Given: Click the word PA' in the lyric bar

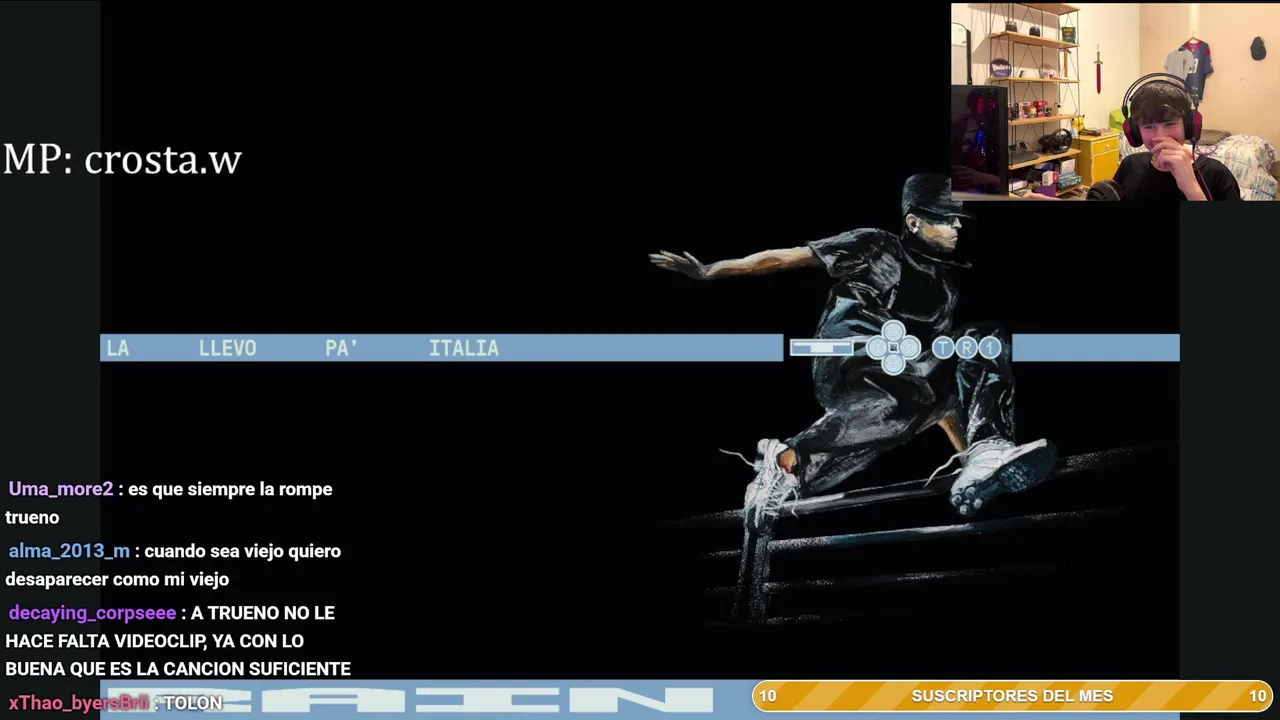Looking at the screenshot, I should [341, 348].
